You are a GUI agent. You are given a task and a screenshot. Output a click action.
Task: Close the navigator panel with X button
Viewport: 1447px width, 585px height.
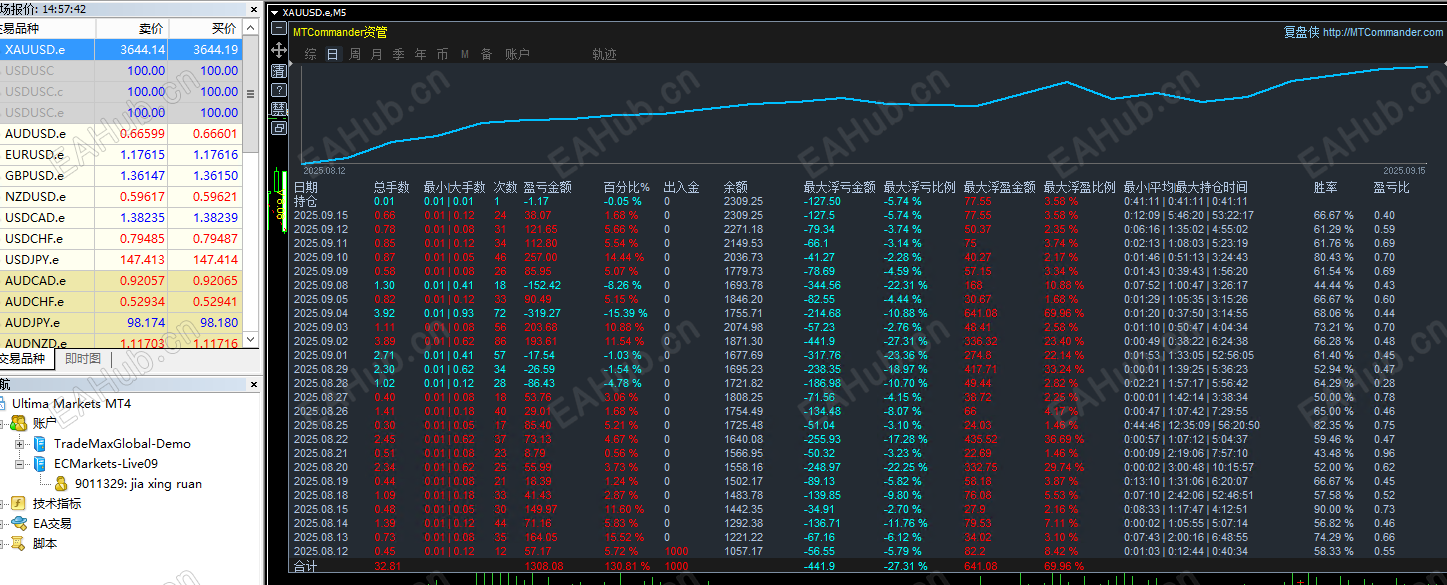[x=252, y=384]
